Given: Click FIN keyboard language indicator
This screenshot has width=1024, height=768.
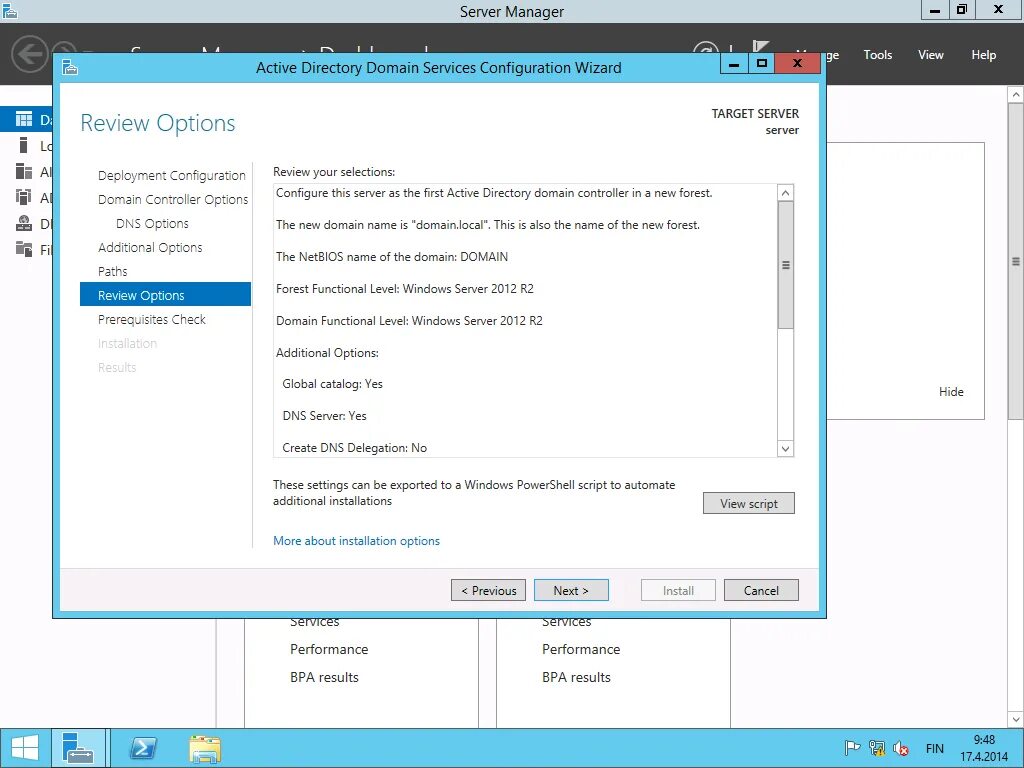Looking at the screenshot, I should click(935, 748).
